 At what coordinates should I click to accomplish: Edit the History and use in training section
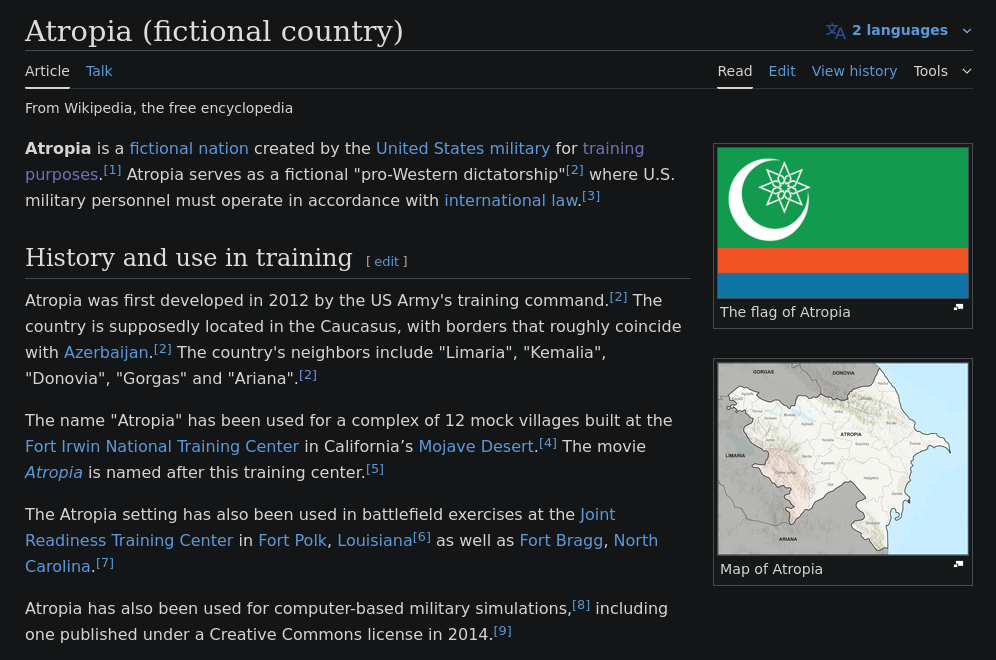pyautogui.click(x=386, y=262)
